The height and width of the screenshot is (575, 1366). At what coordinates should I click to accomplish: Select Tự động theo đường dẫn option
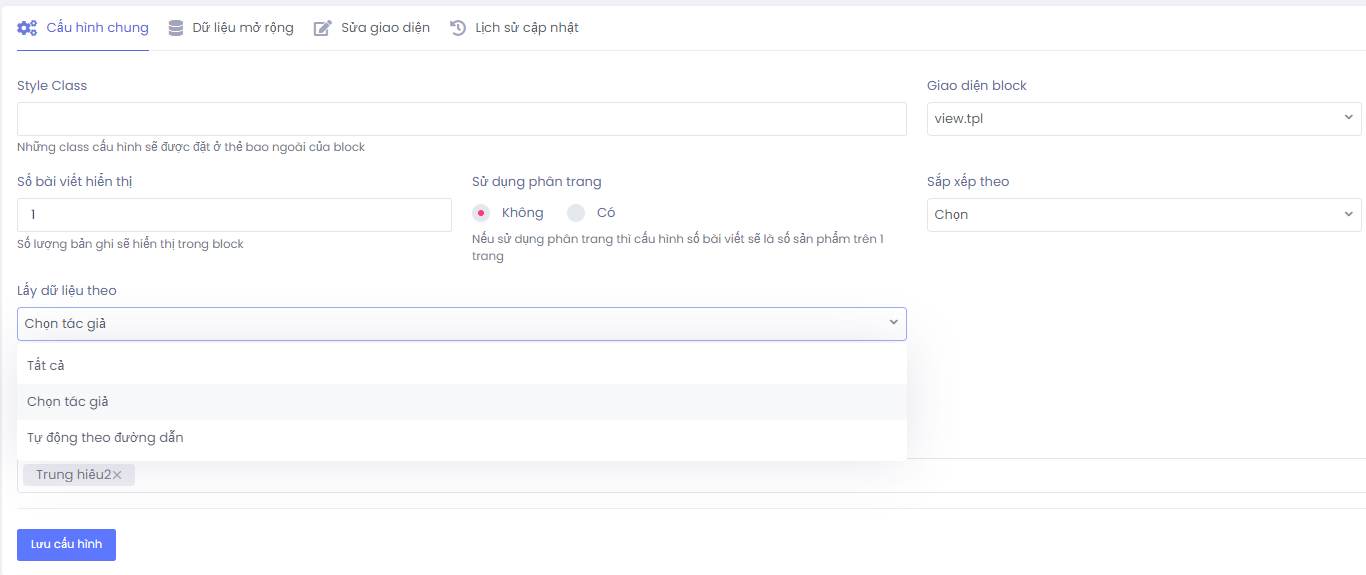(x=105, y=438)
